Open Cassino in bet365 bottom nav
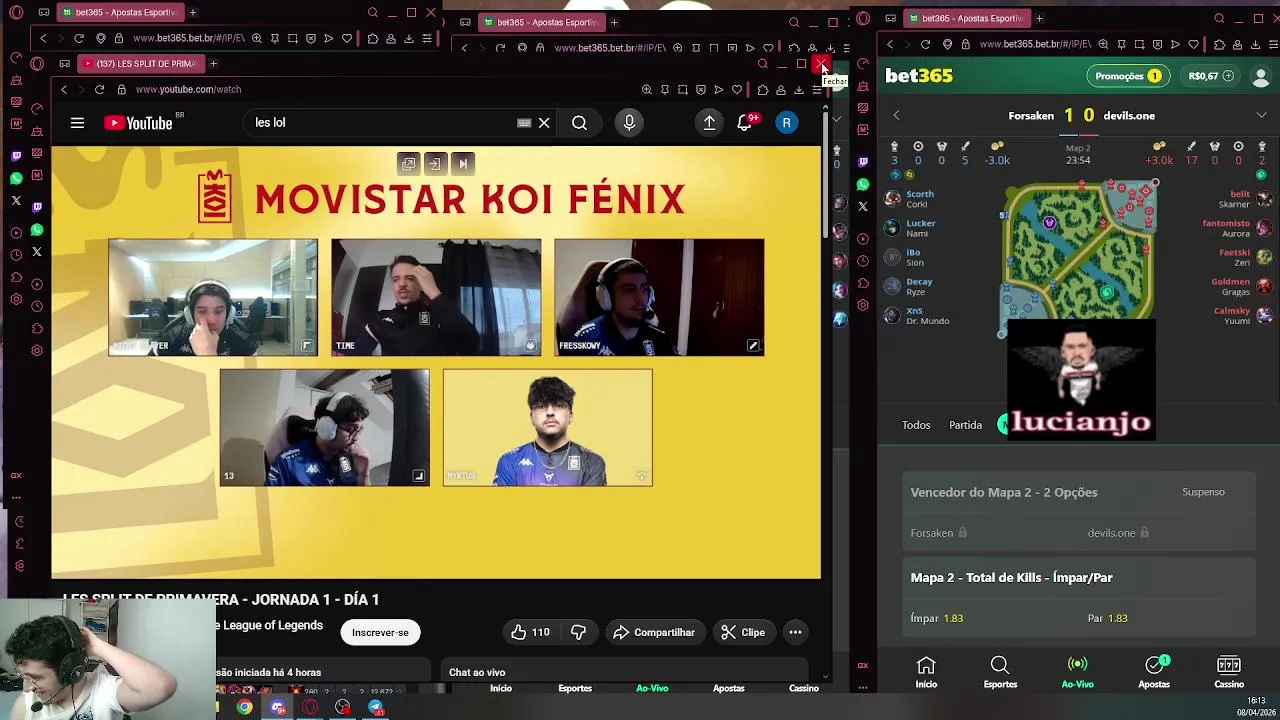 [x=1229, y=672]
